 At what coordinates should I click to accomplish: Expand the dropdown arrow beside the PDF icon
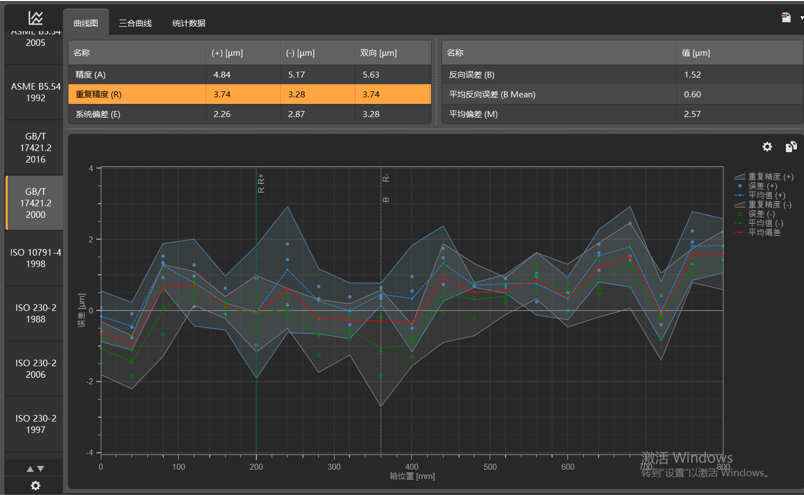click(x=801, y=18)
